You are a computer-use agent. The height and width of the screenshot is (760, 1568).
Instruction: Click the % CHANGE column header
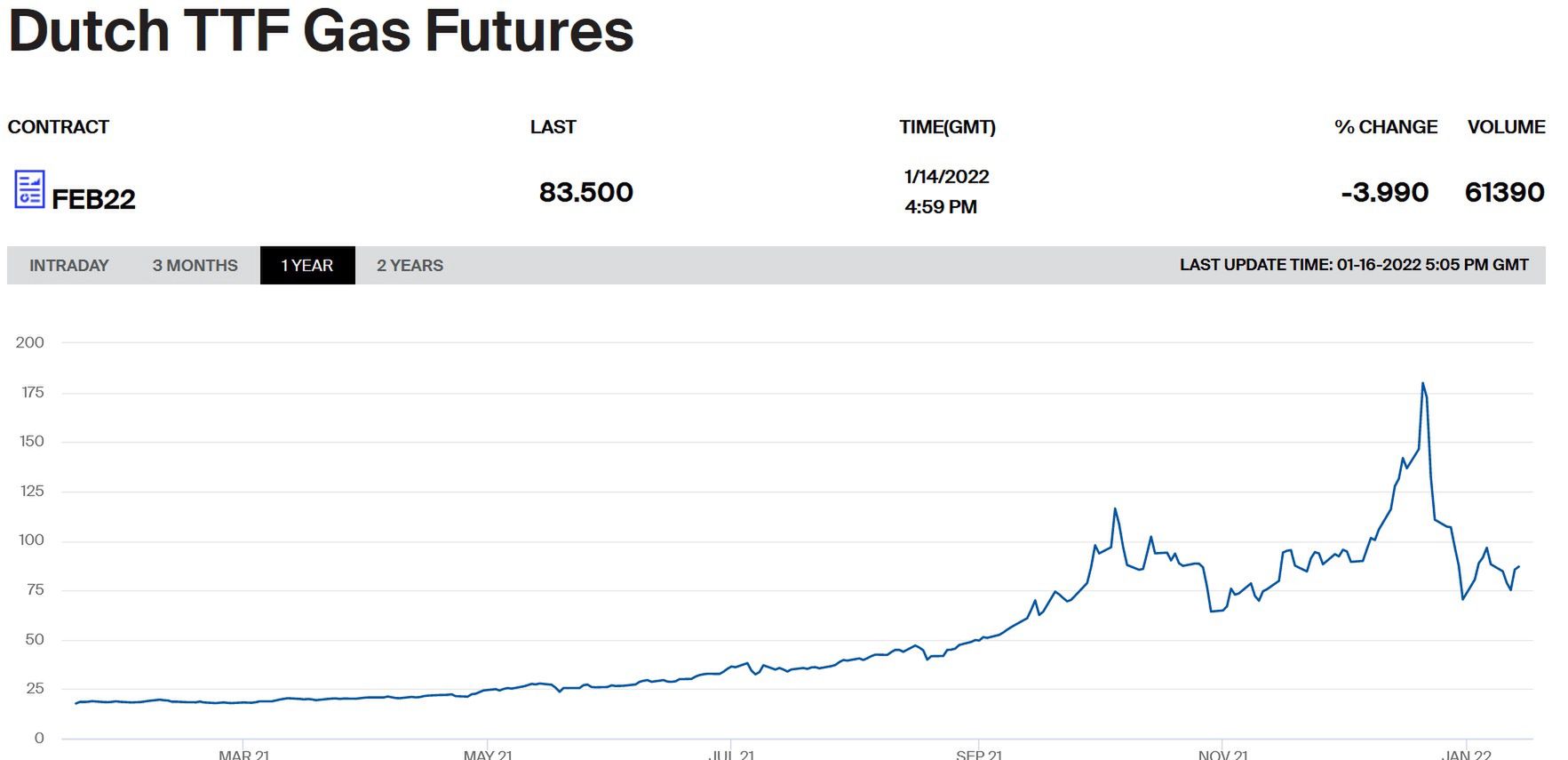point(1385,127)
